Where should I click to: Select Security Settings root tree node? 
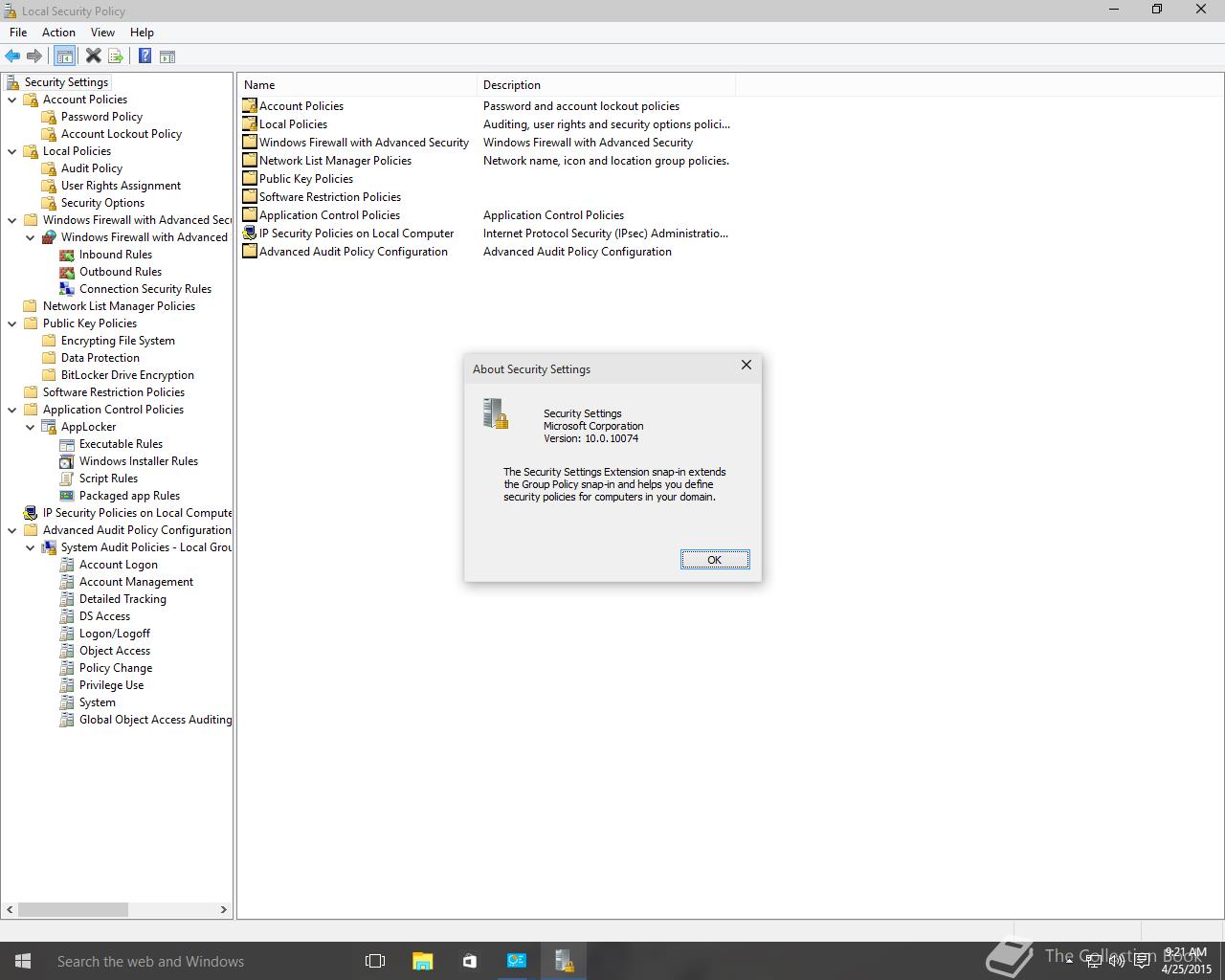click(66, 82)
